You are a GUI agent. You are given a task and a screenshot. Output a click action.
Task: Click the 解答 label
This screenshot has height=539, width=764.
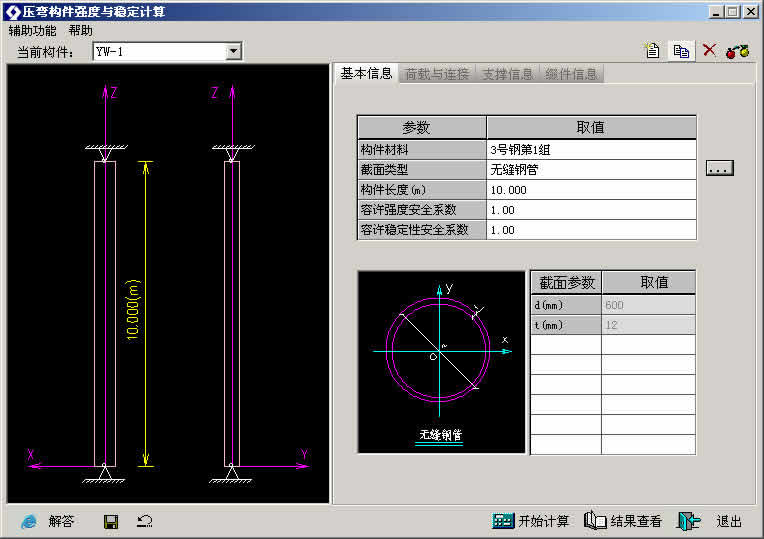coord(61,521)
